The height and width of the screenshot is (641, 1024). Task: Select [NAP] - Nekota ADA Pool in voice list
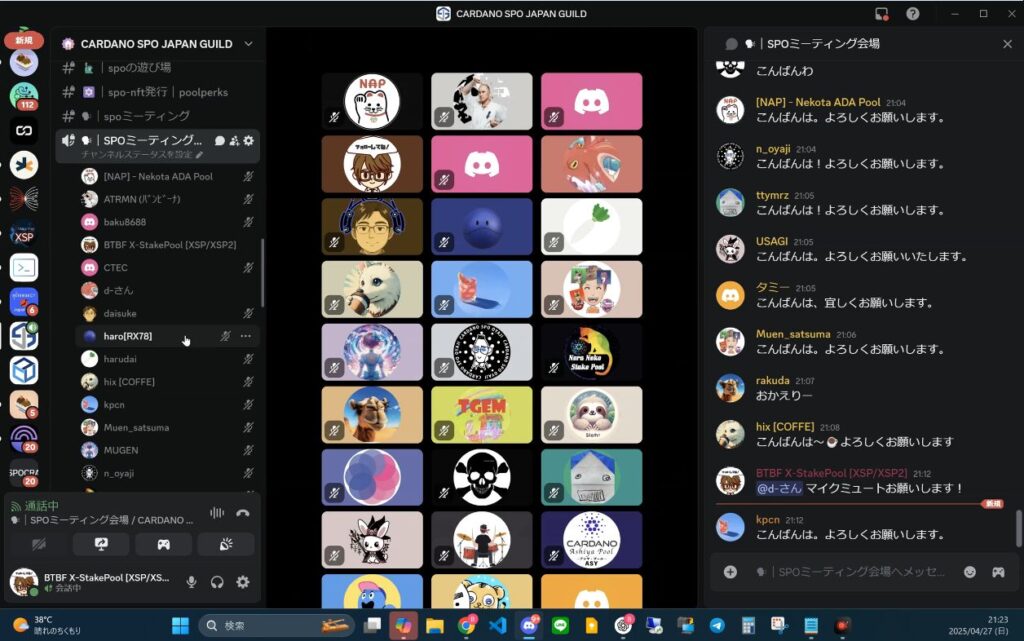(168, 176)
